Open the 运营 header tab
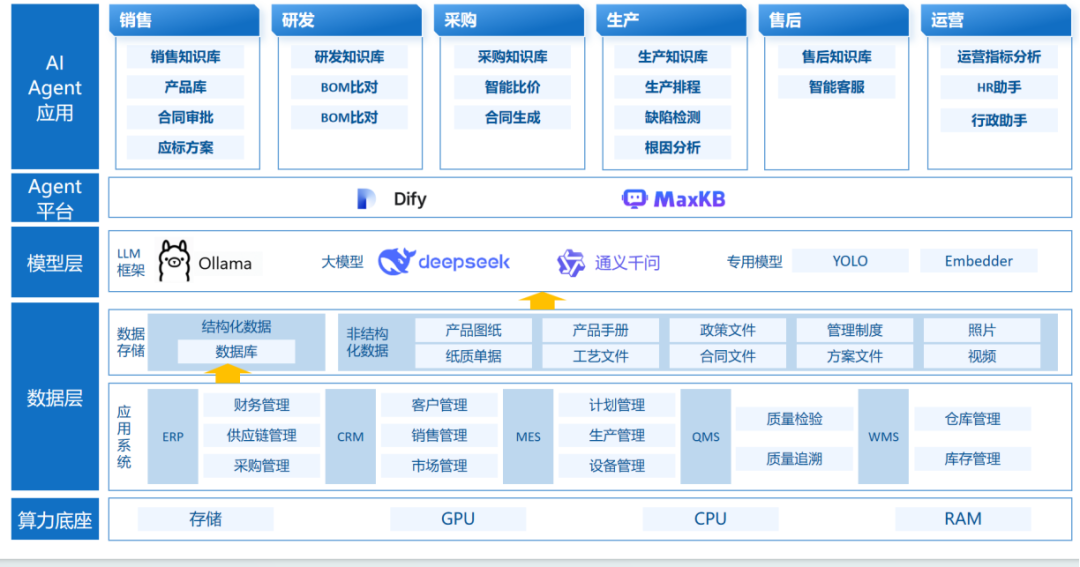This screenshot has height=567, width=1080. coord(996,21)
